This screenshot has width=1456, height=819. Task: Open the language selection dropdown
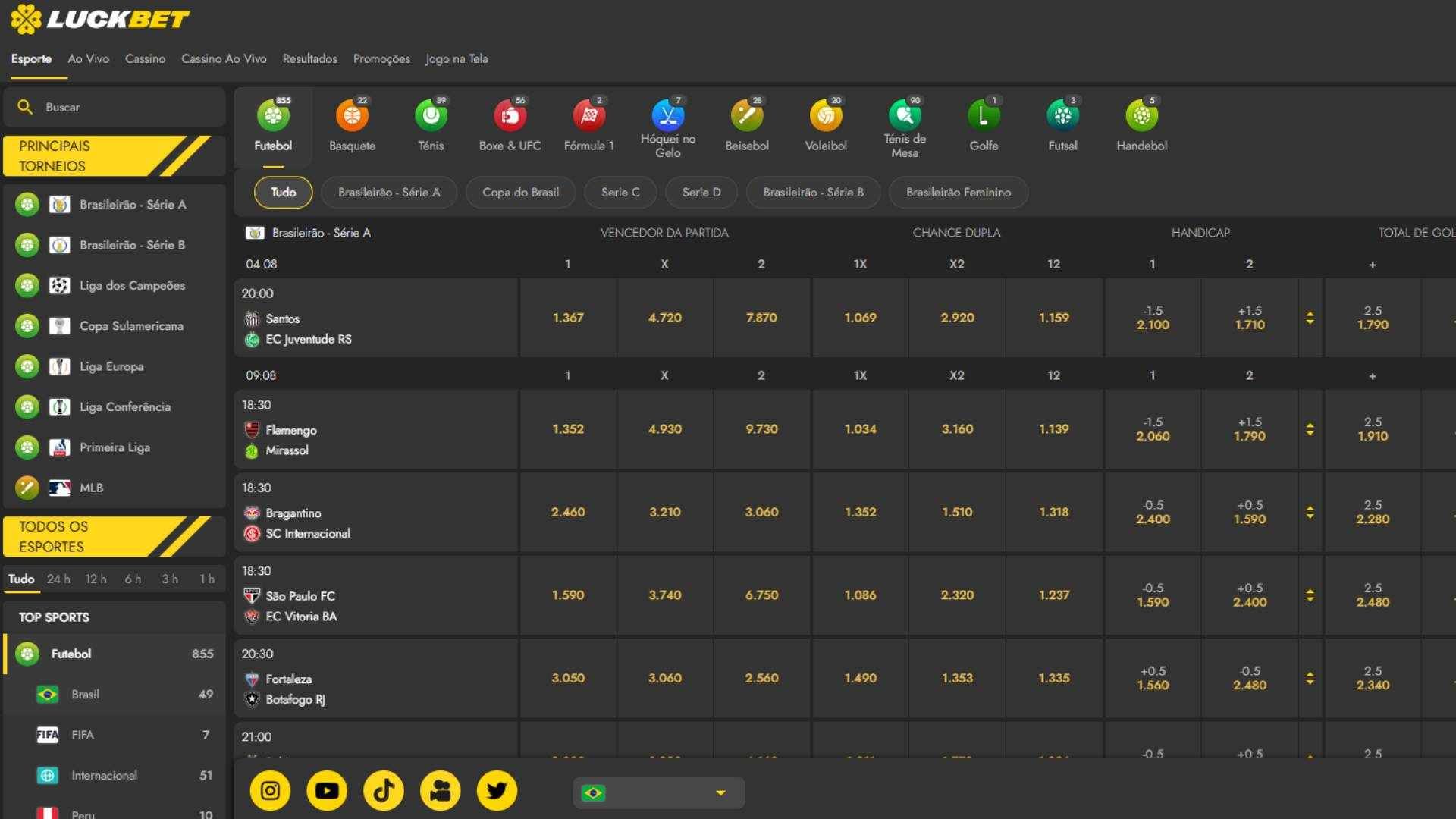point(658,792)
